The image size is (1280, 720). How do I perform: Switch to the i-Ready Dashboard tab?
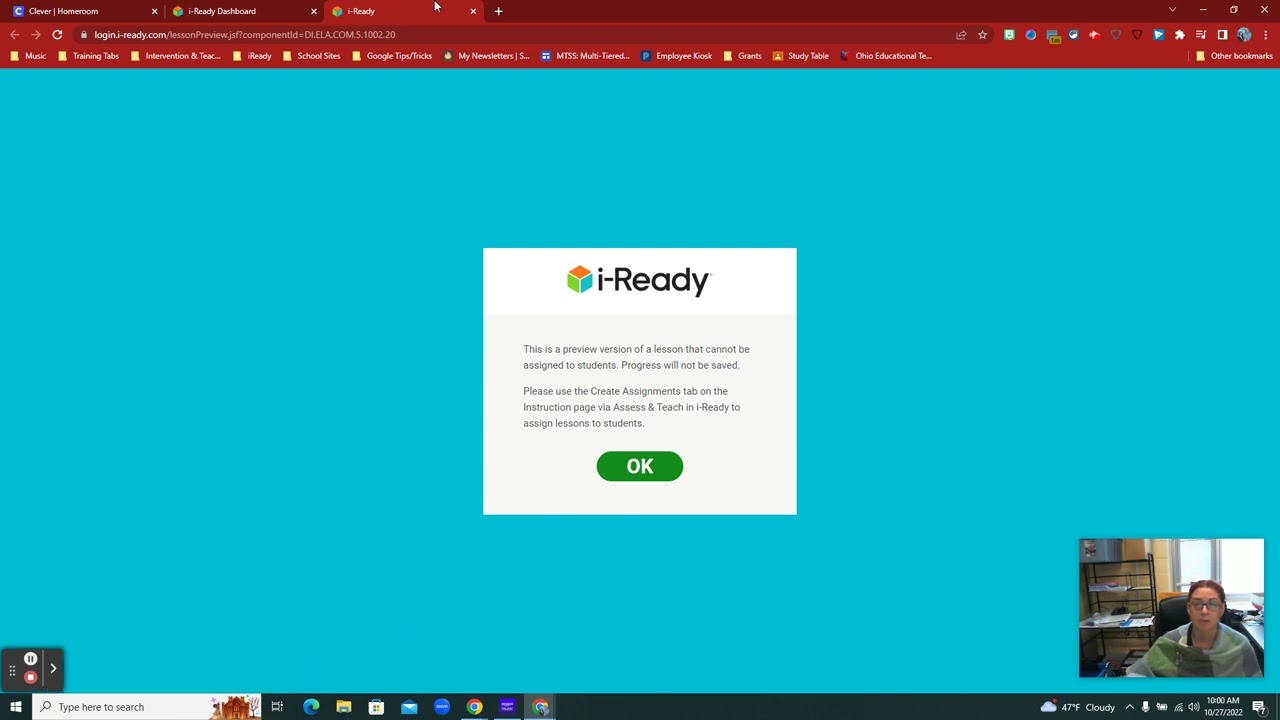(x=243, y=11)
